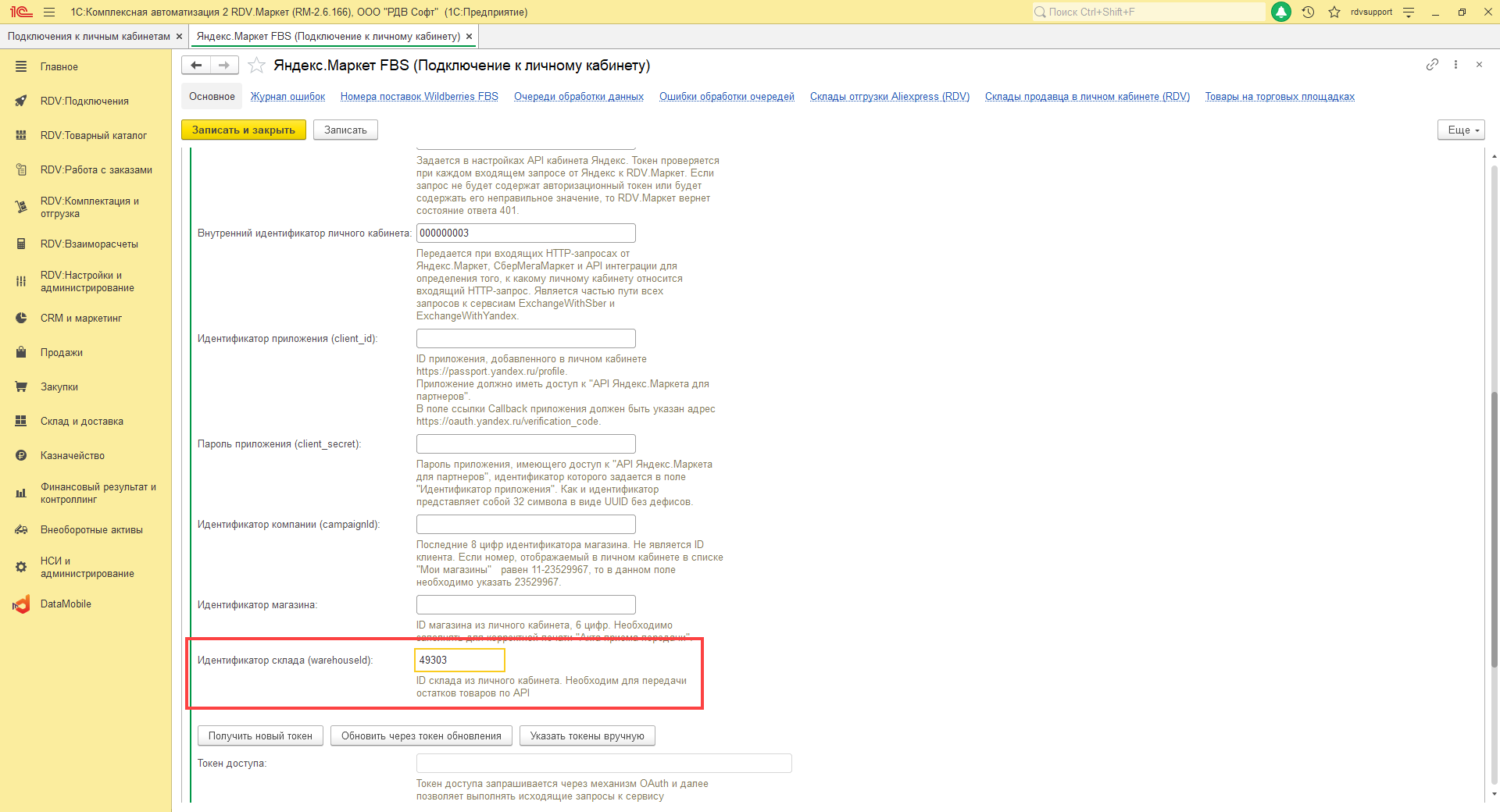Focus the Внутренний идентификатор личного кабинета field

pos(526,233)
